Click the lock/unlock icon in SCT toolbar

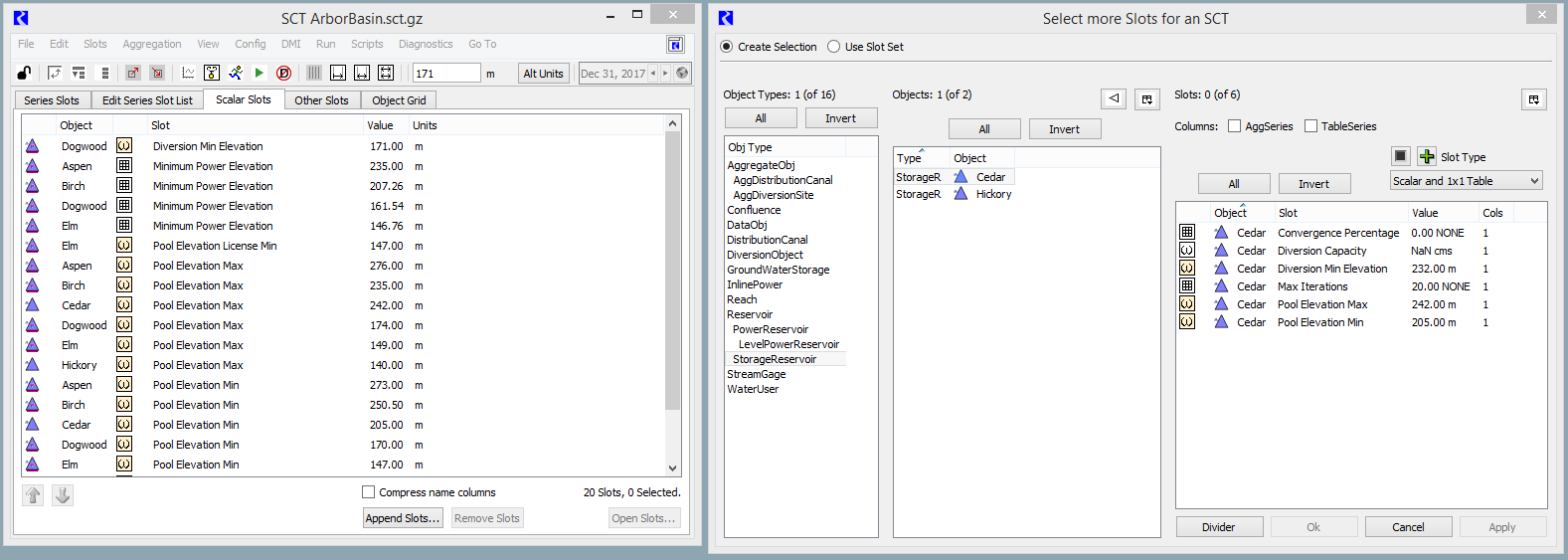tap(24, 73)
